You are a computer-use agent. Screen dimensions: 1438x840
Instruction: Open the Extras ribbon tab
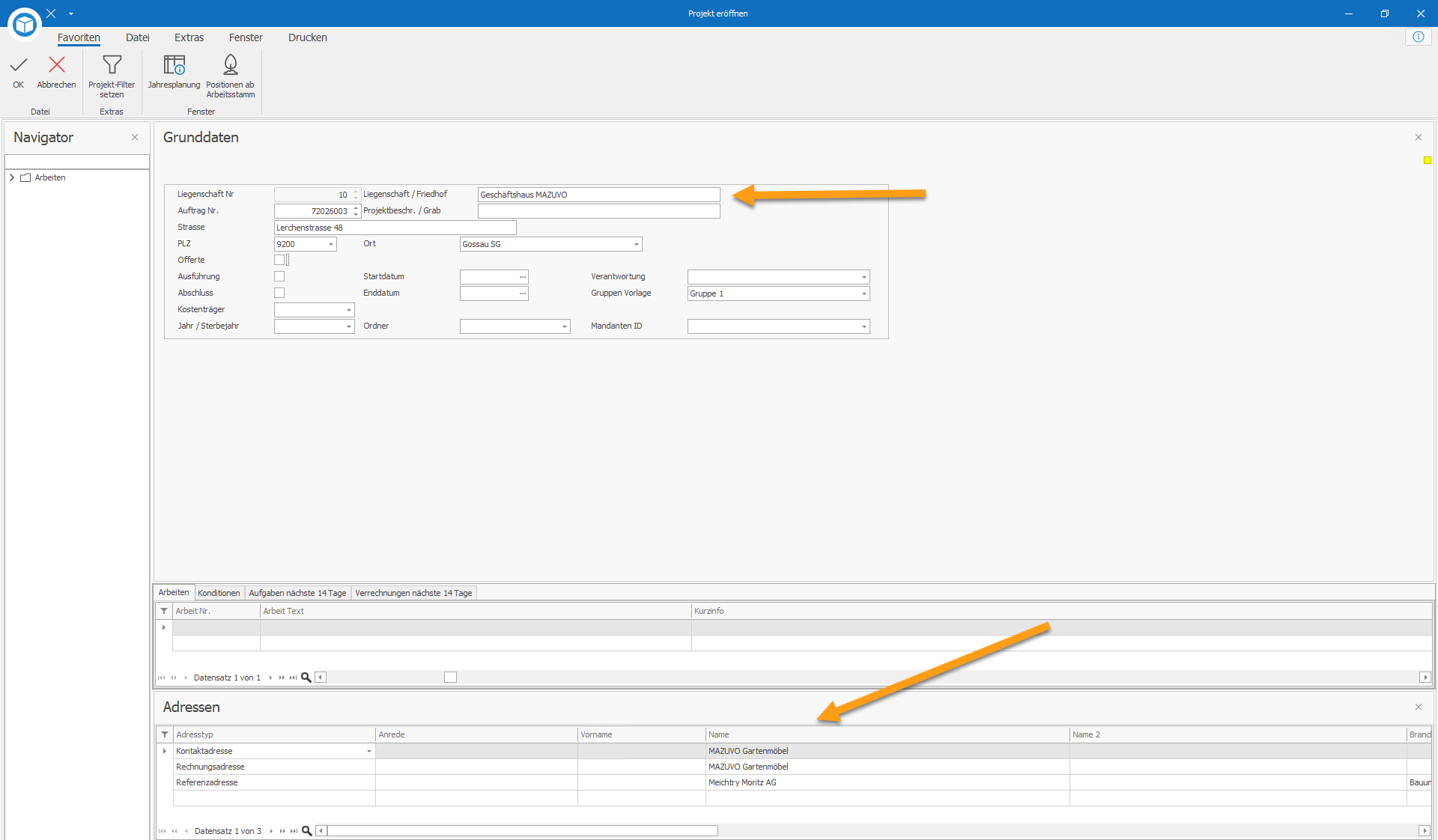[x=189, y=37]
